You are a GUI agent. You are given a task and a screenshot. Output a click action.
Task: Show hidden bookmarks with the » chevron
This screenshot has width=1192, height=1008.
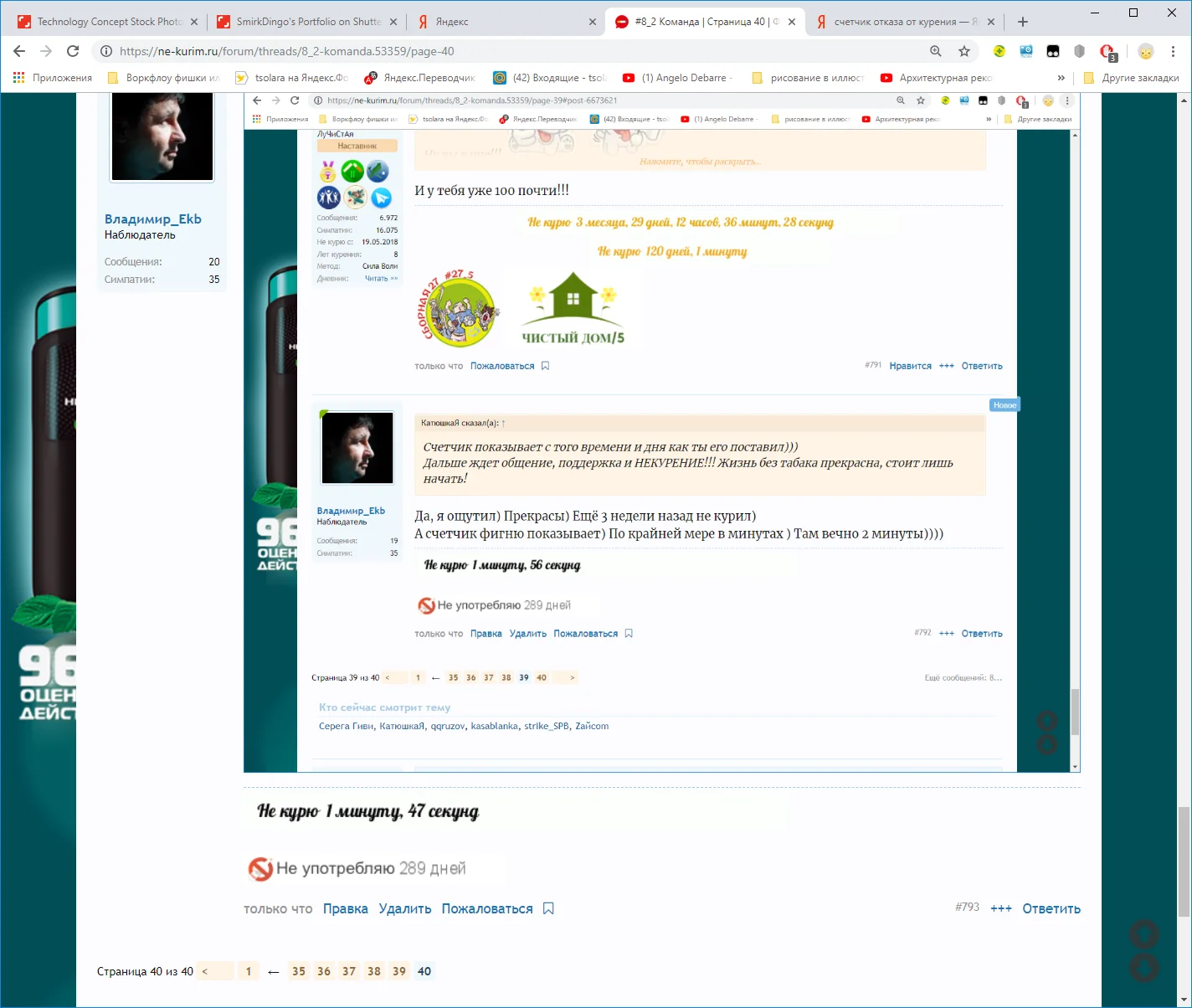click(1061, 78)
